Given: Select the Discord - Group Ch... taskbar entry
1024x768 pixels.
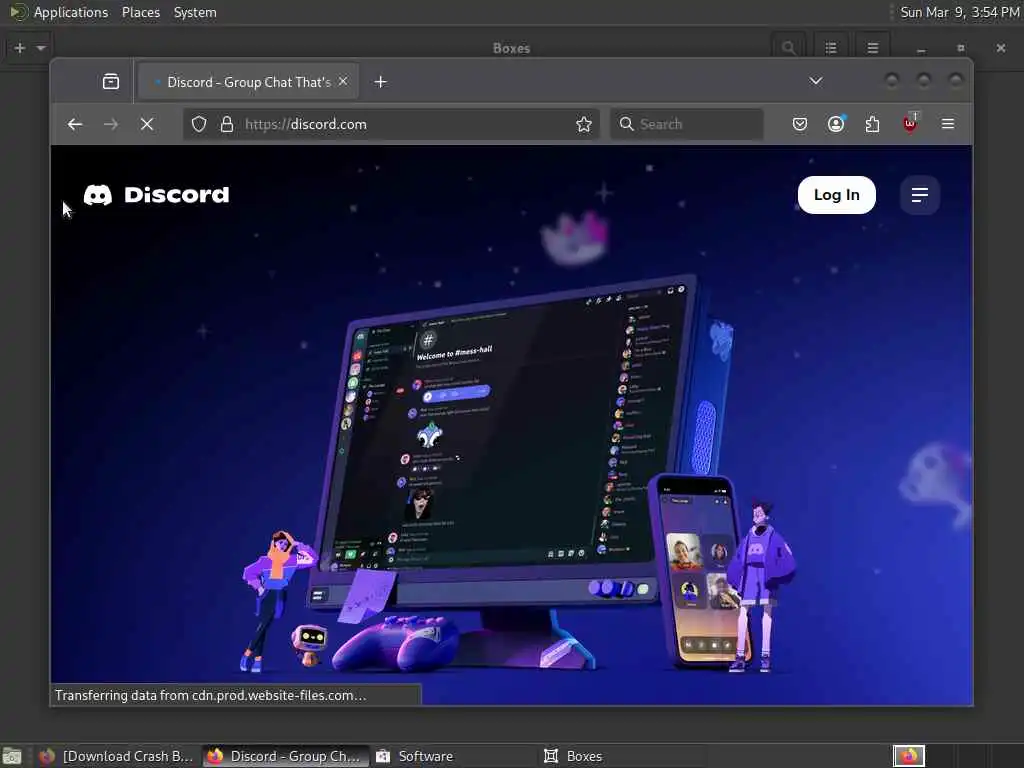Looking at the screenshot, I should coord(285,756).
